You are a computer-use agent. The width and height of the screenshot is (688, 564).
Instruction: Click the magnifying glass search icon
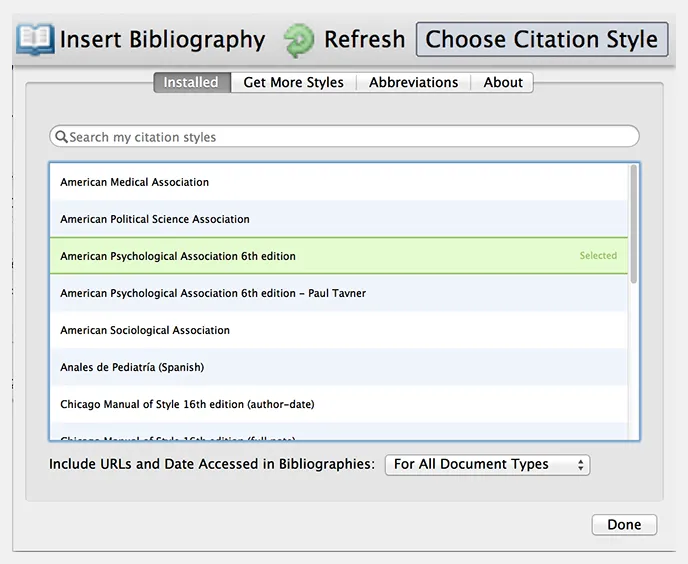pyautogui.click(x=61, y=137)
